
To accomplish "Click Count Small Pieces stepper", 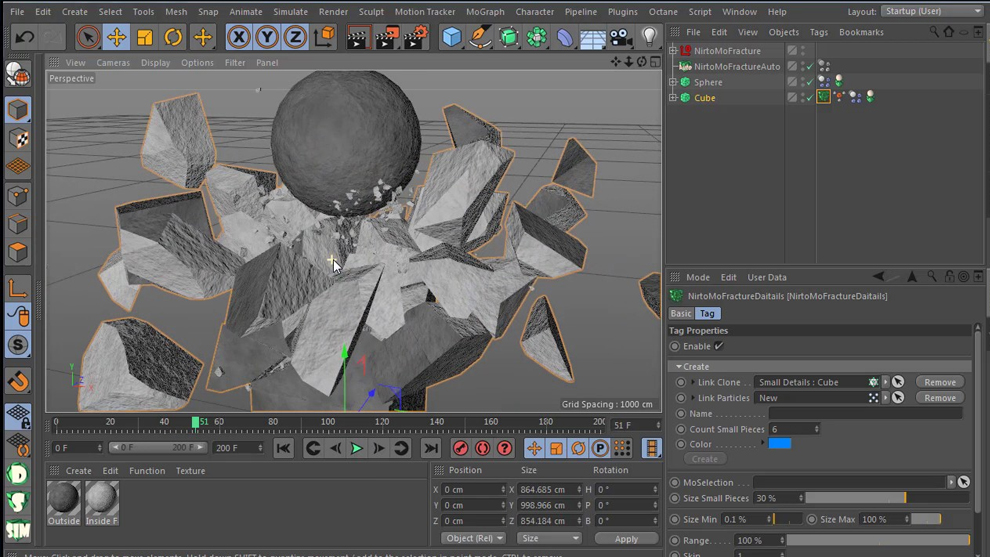I will point(816,429).
